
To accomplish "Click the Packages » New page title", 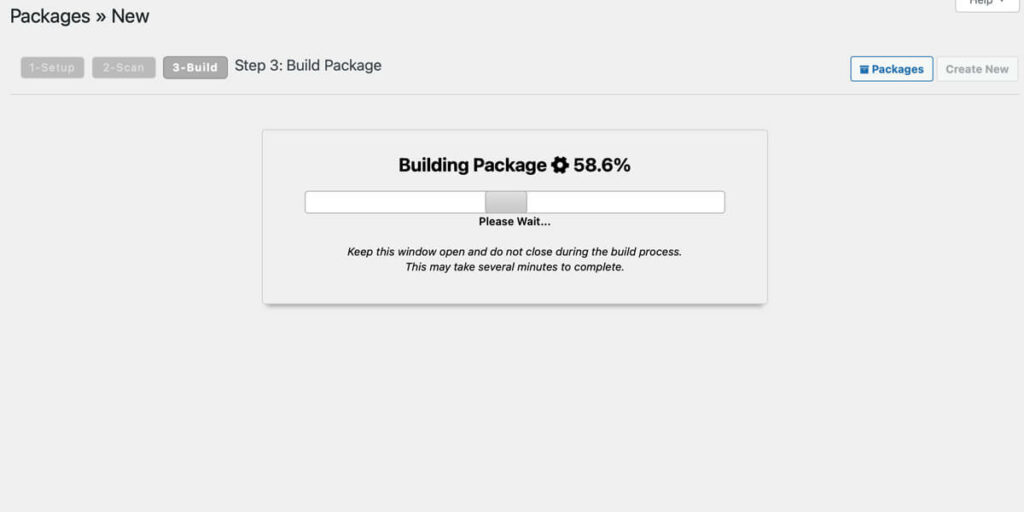I will pos(80,16).
